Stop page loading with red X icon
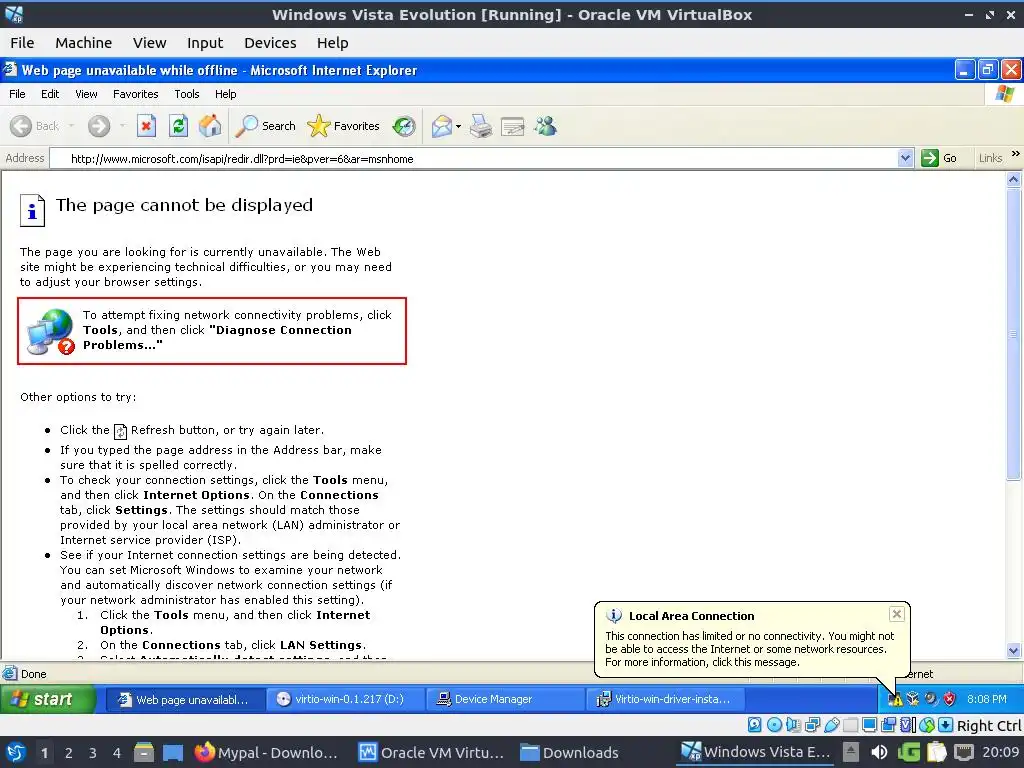The width and height of the screenshot is (1024, 768). (x=146, y=126)
